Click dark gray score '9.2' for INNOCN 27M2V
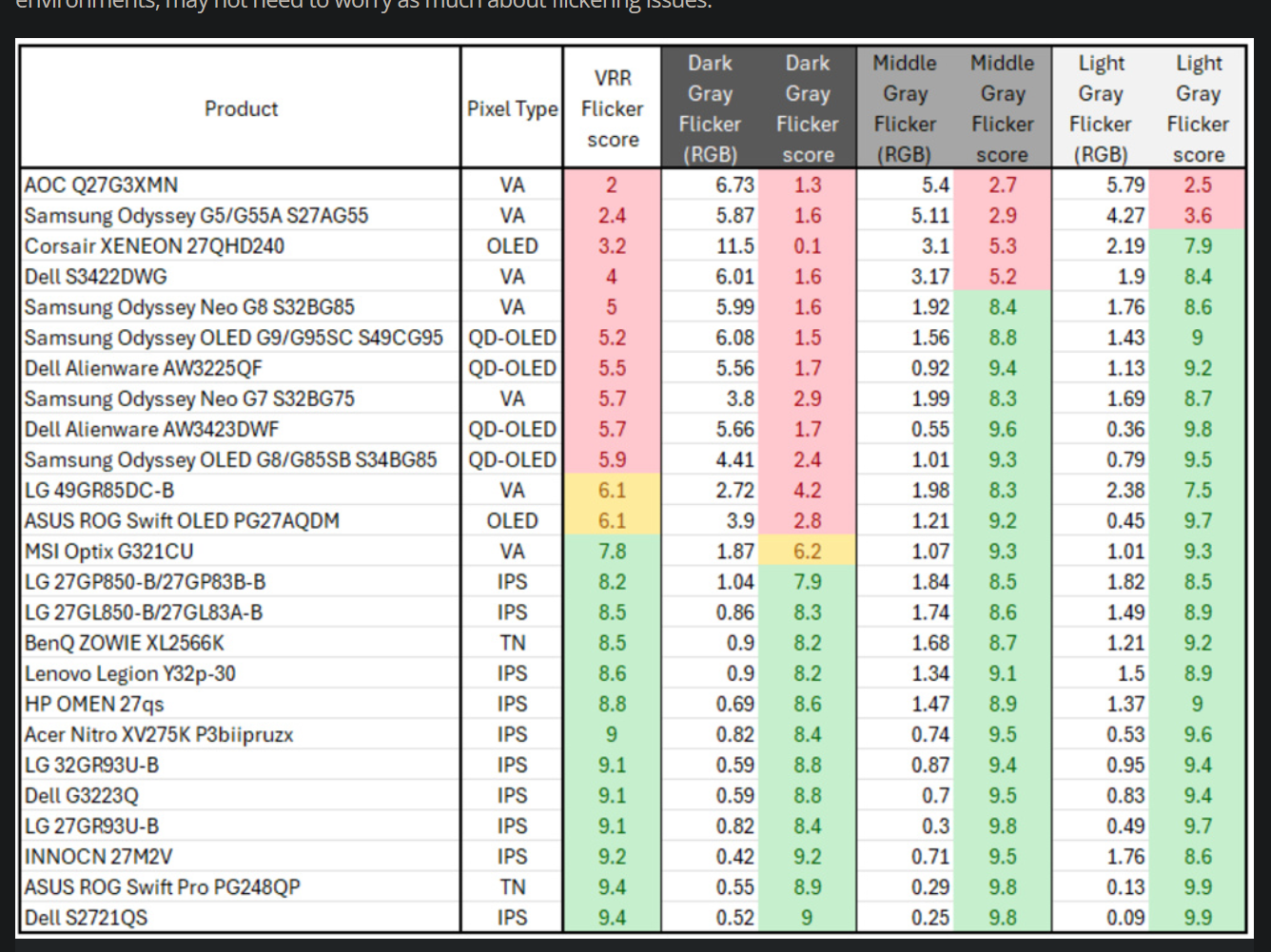Screen dimensions: 1271x952 coord(807,856)
